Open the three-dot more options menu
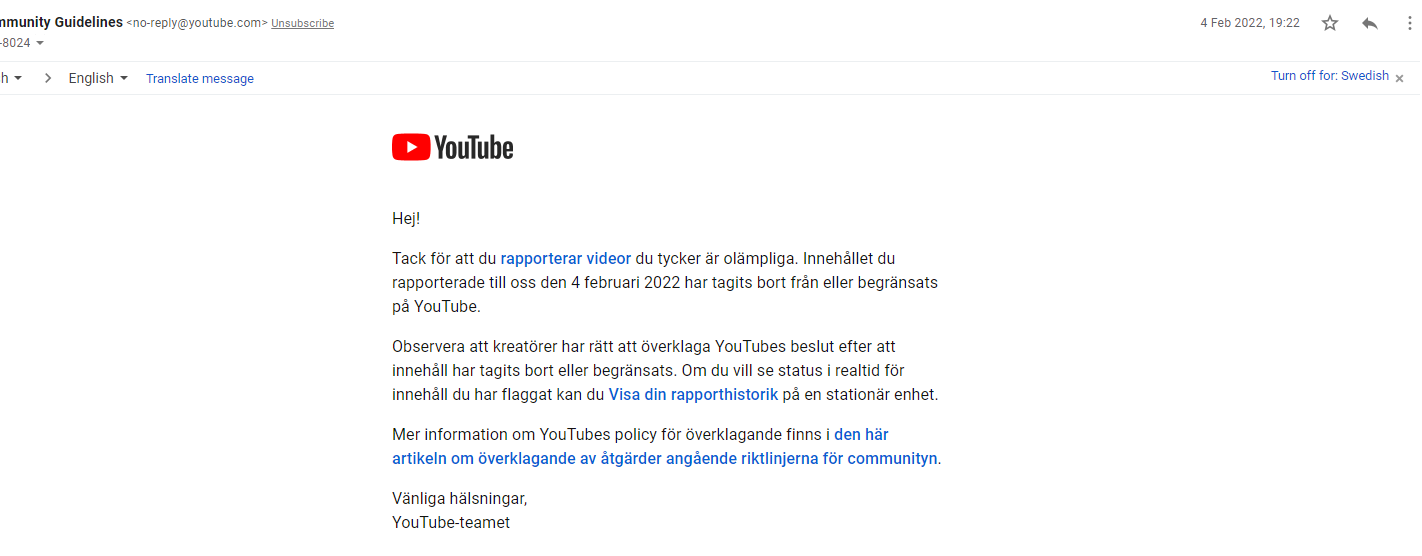 (1409, 23)
